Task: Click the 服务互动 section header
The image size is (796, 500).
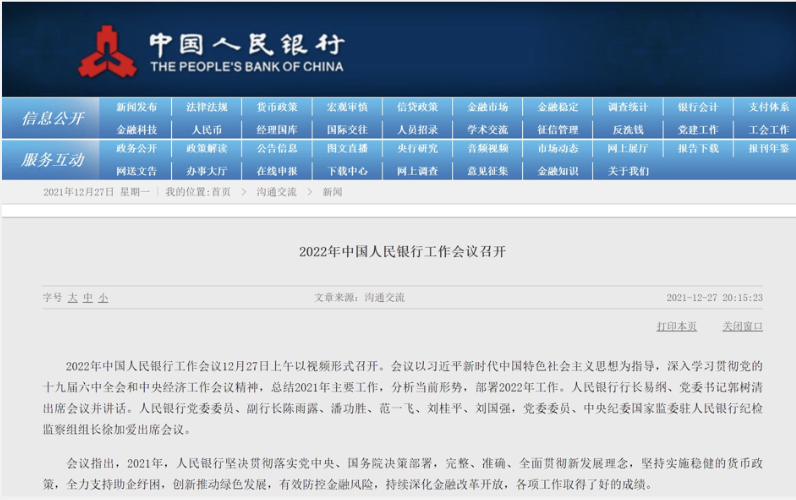Action: coord(52,160)
